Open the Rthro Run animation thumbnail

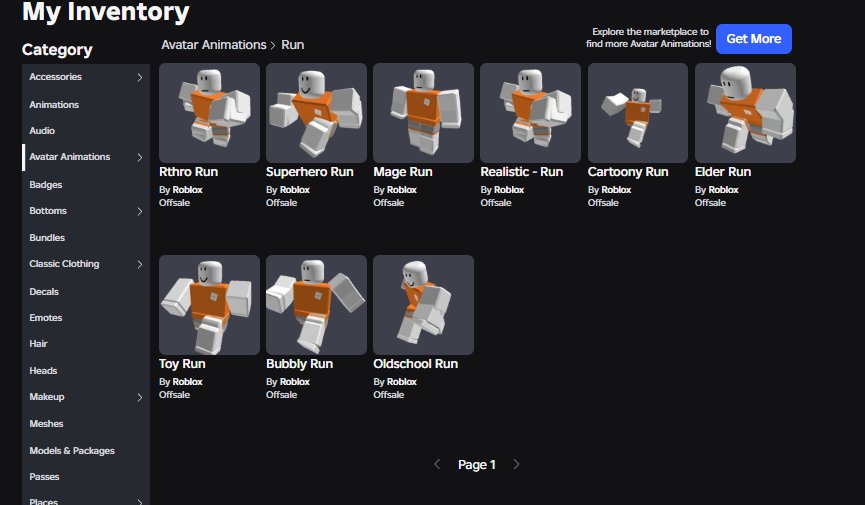coord(209,113)
